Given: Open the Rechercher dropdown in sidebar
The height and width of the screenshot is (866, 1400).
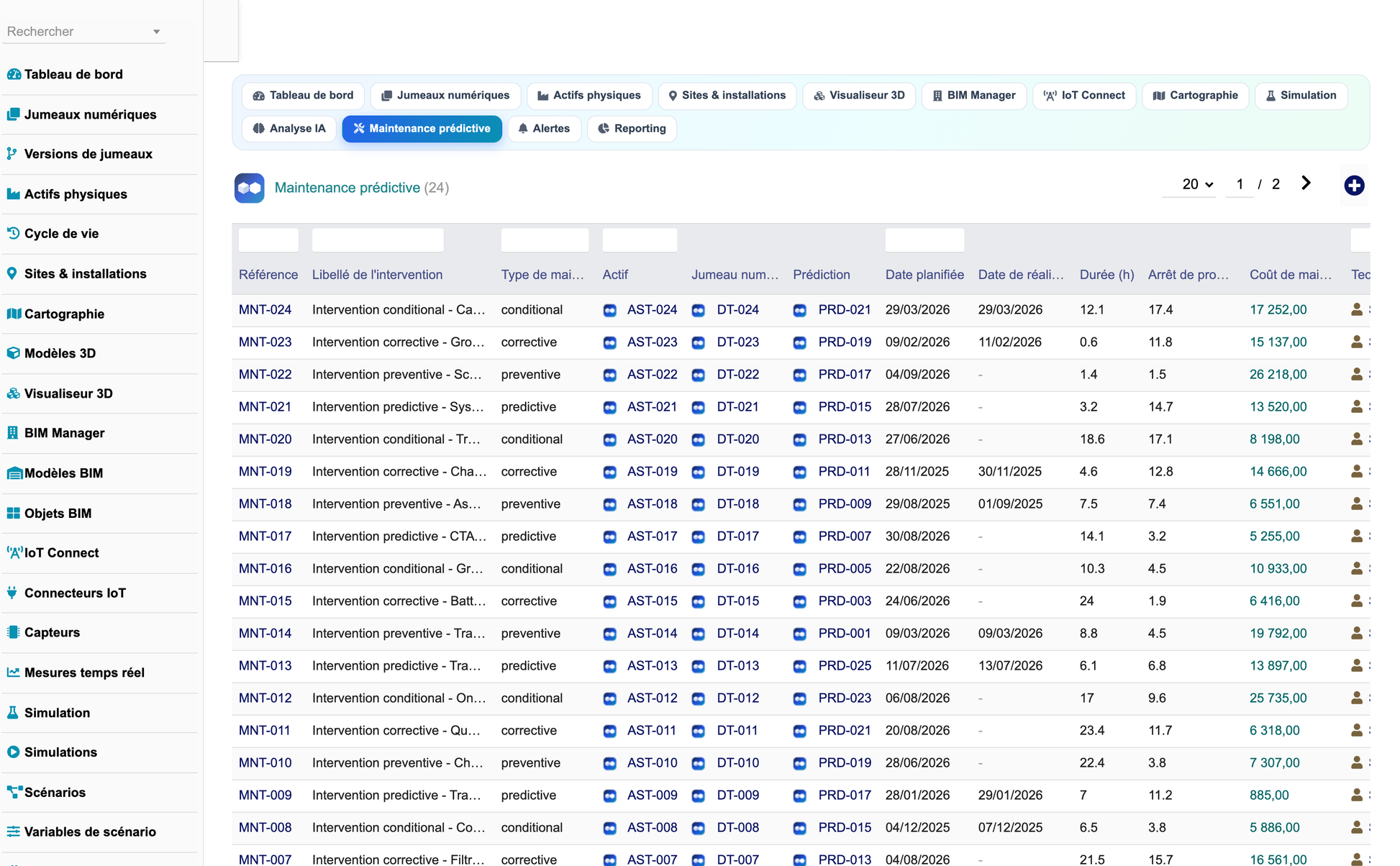Looking at the screenshot, I should click(x=84, y=32).
